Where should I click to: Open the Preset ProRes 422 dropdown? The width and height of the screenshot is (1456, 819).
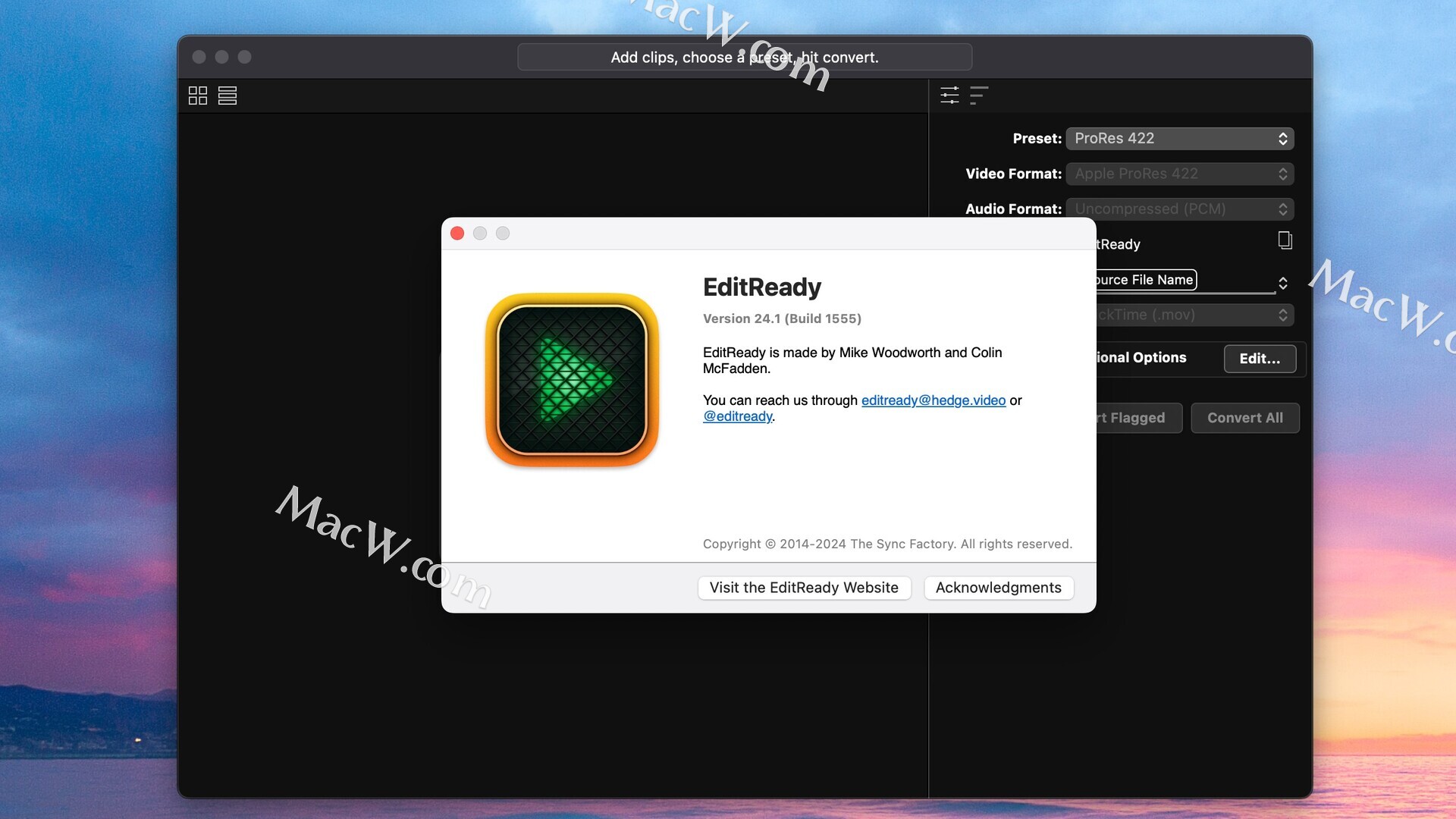tap(1179, 139)
